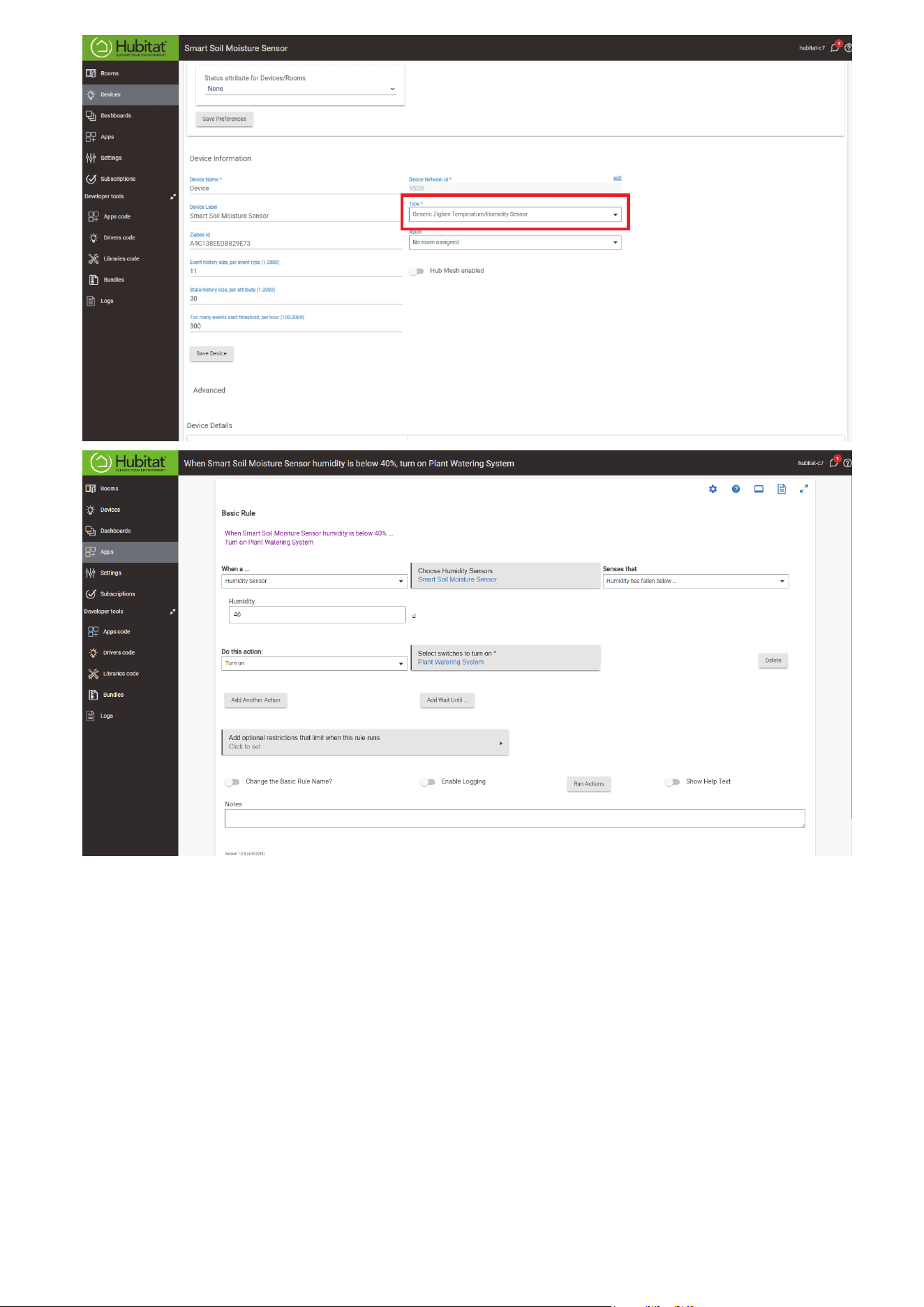Screen dimensions: 924x1307
Task: Click the Run Actions button
Action: [588, 784]
